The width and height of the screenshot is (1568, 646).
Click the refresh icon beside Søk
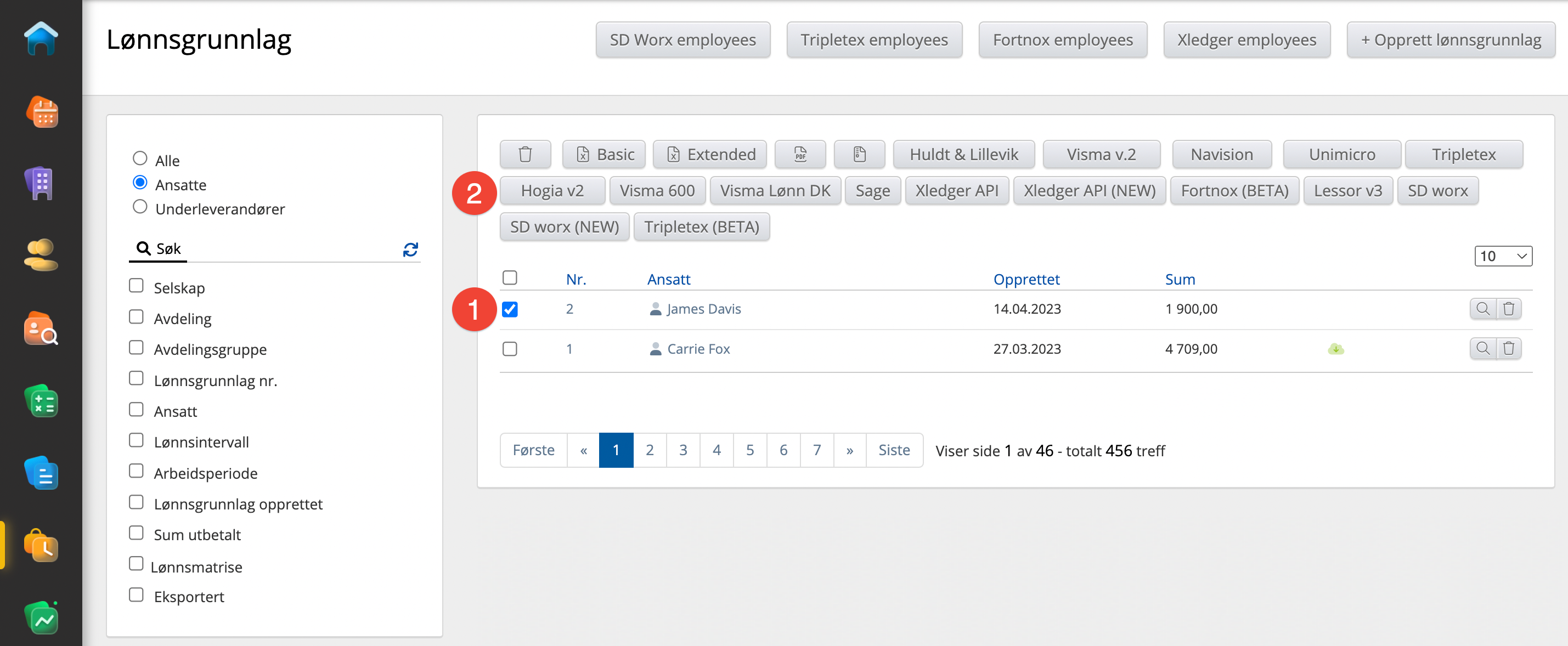click(410, 250)
